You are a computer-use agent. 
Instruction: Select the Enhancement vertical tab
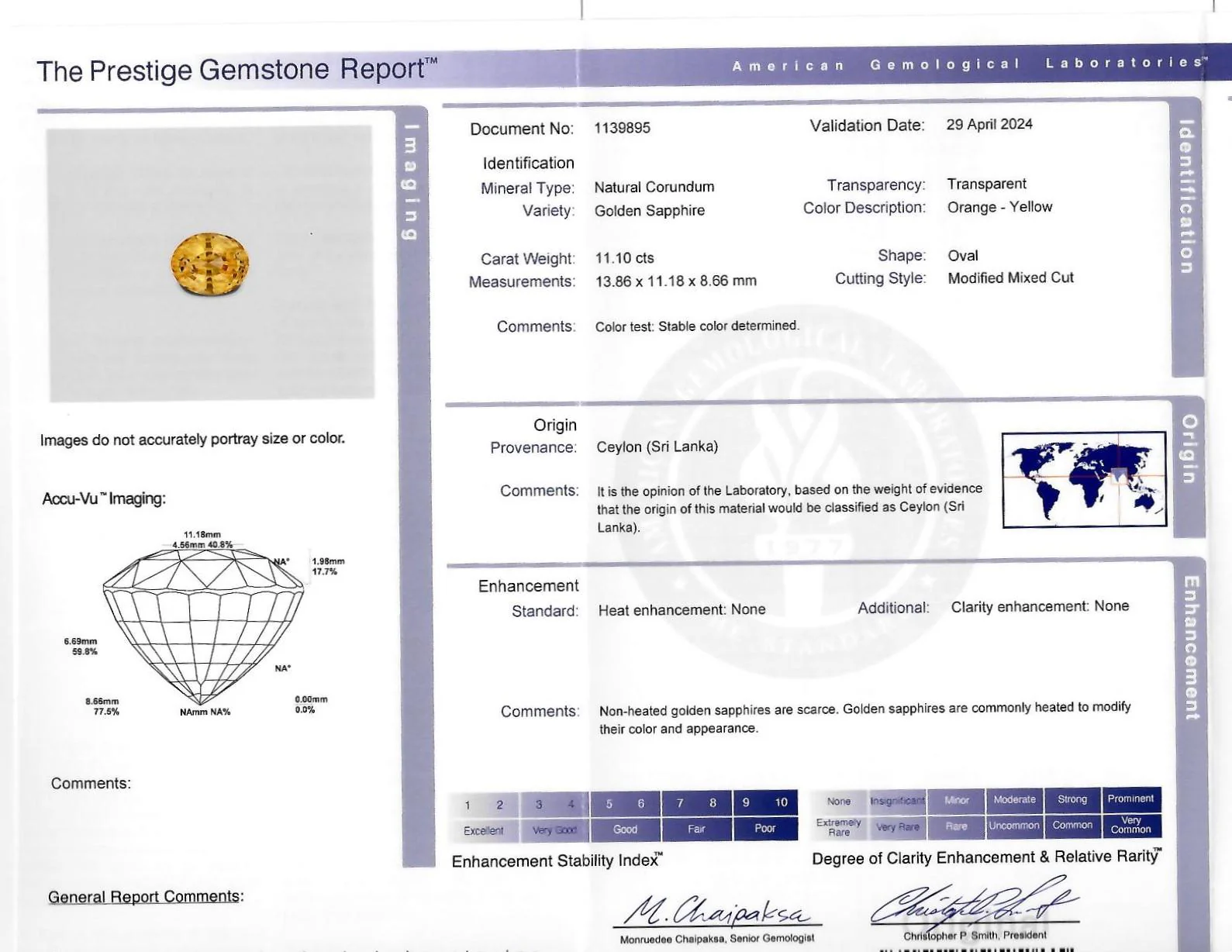click(1192, 647)
